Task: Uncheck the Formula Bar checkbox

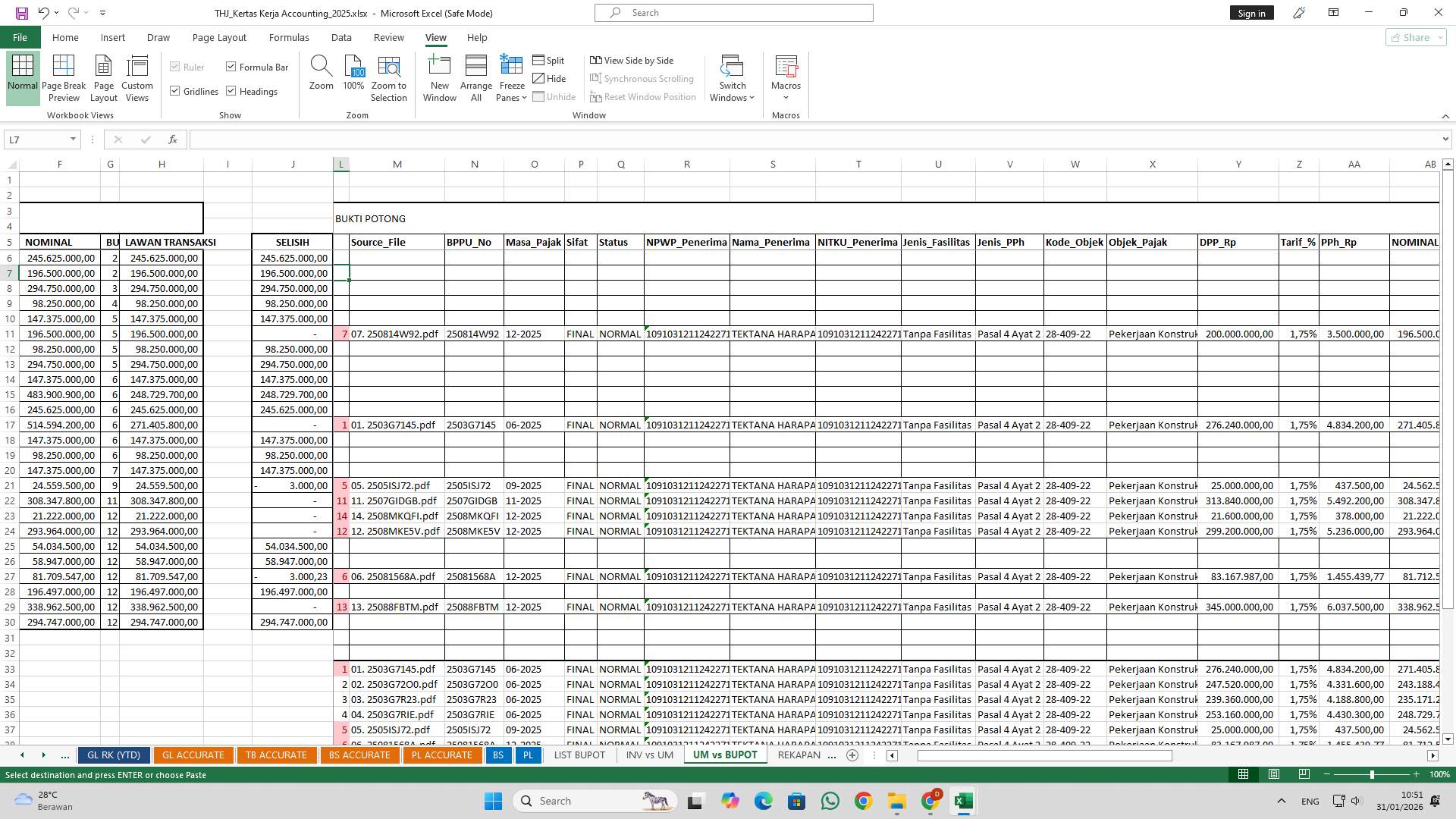Action: [231, 67]
